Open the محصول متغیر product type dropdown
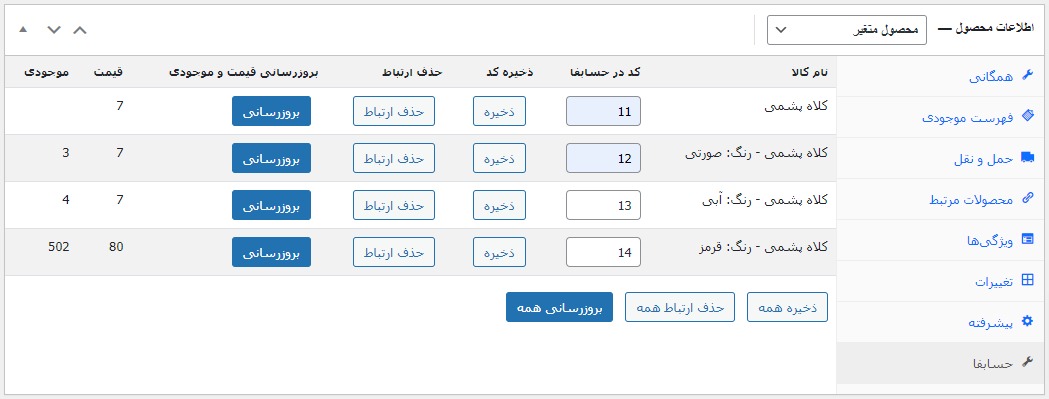 pyautogui.click(x=846, y=30)
